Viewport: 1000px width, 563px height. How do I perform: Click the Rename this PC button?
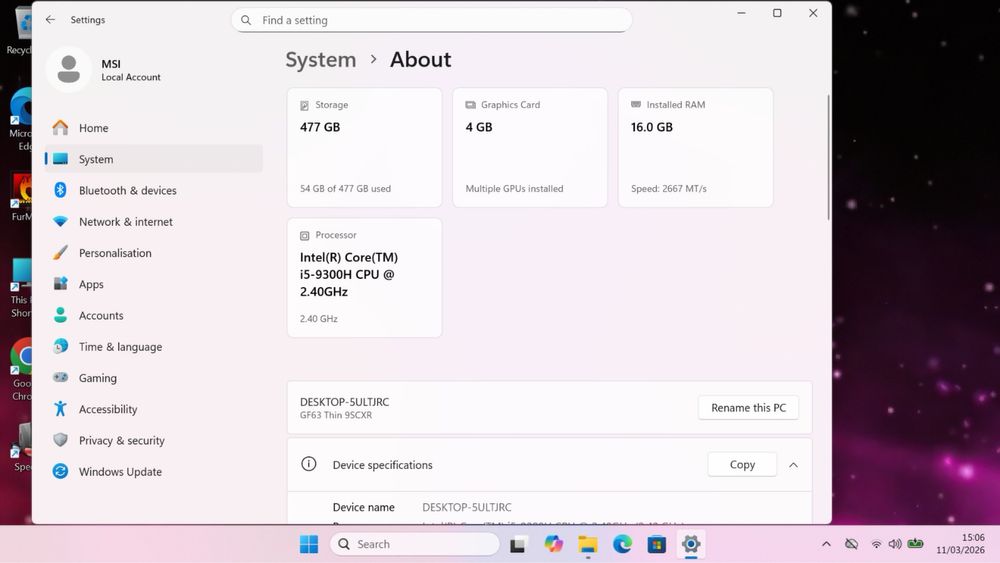pos(748,407)
